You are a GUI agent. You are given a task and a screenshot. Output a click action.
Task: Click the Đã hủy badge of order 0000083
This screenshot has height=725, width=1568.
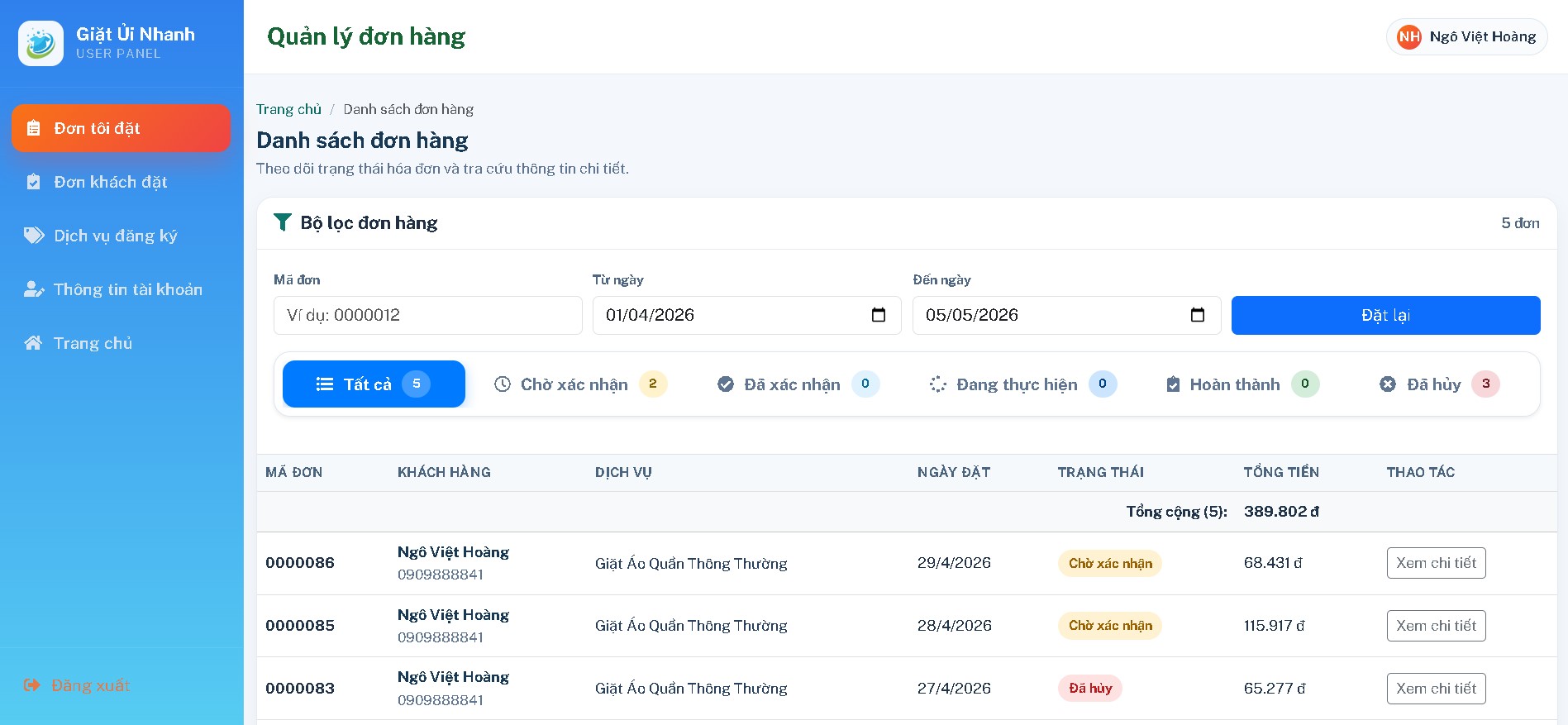(x=1090, y=689)
